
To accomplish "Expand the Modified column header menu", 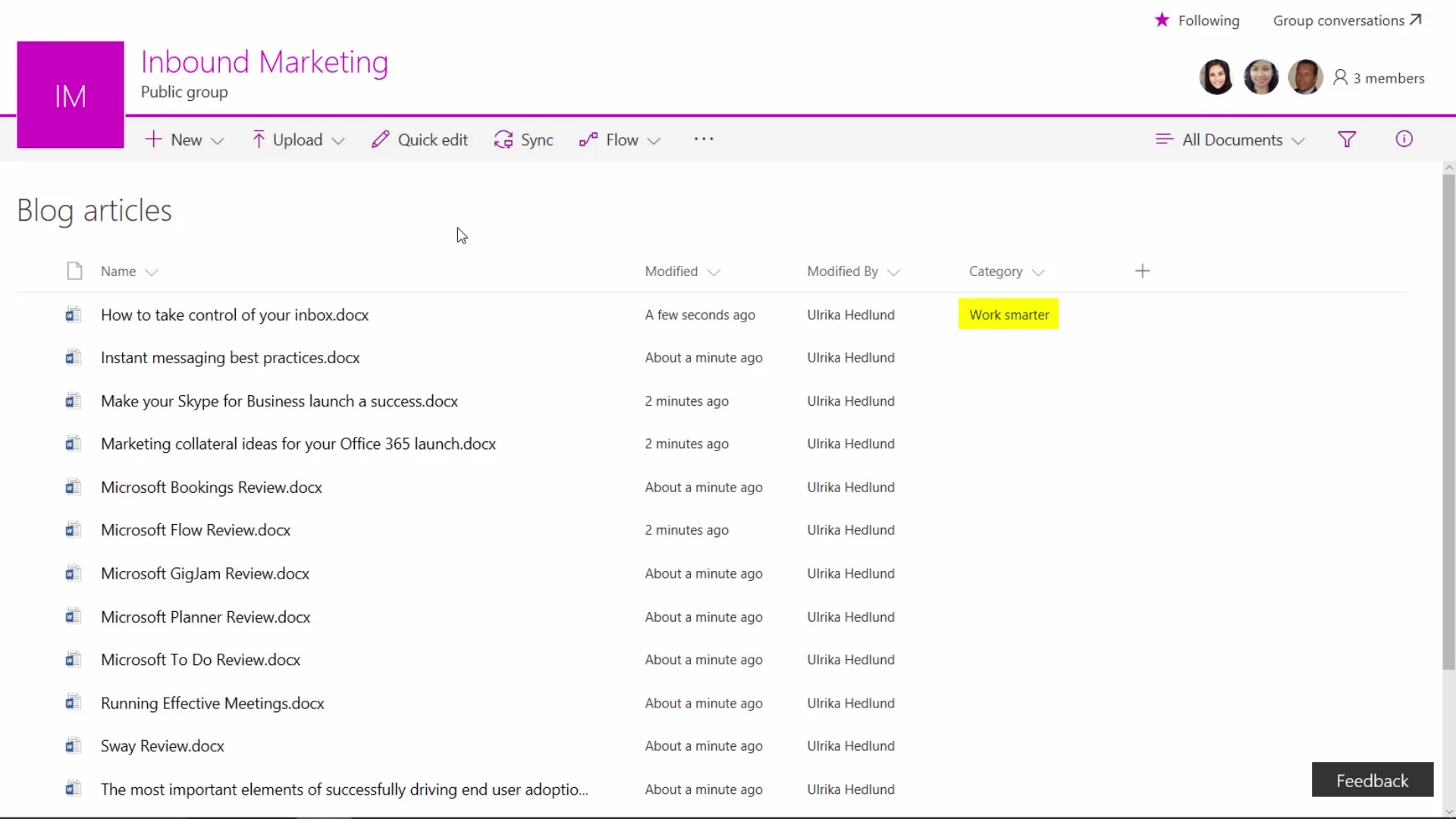I will (x=713, y=272).
